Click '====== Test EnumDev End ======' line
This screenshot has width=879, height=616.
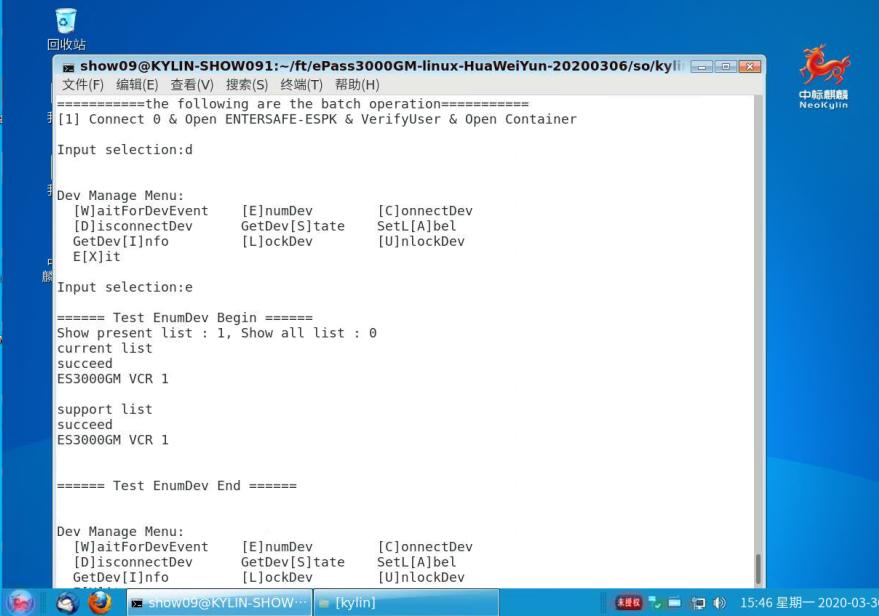(x=177, y=485)
